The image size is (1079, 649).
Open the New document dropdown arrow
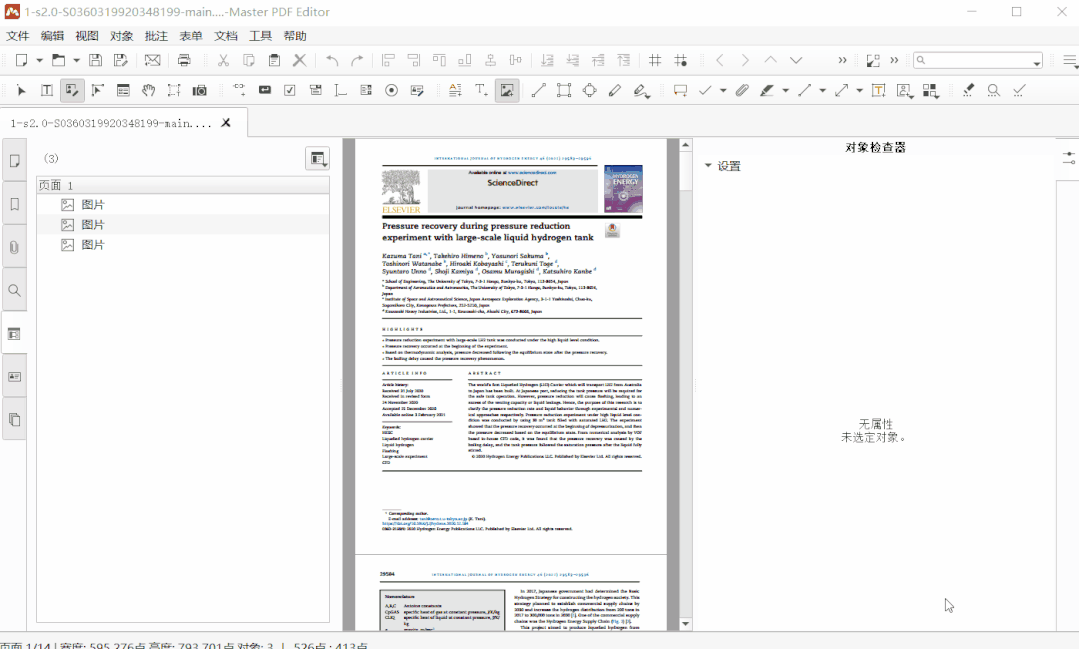[39, 60]
